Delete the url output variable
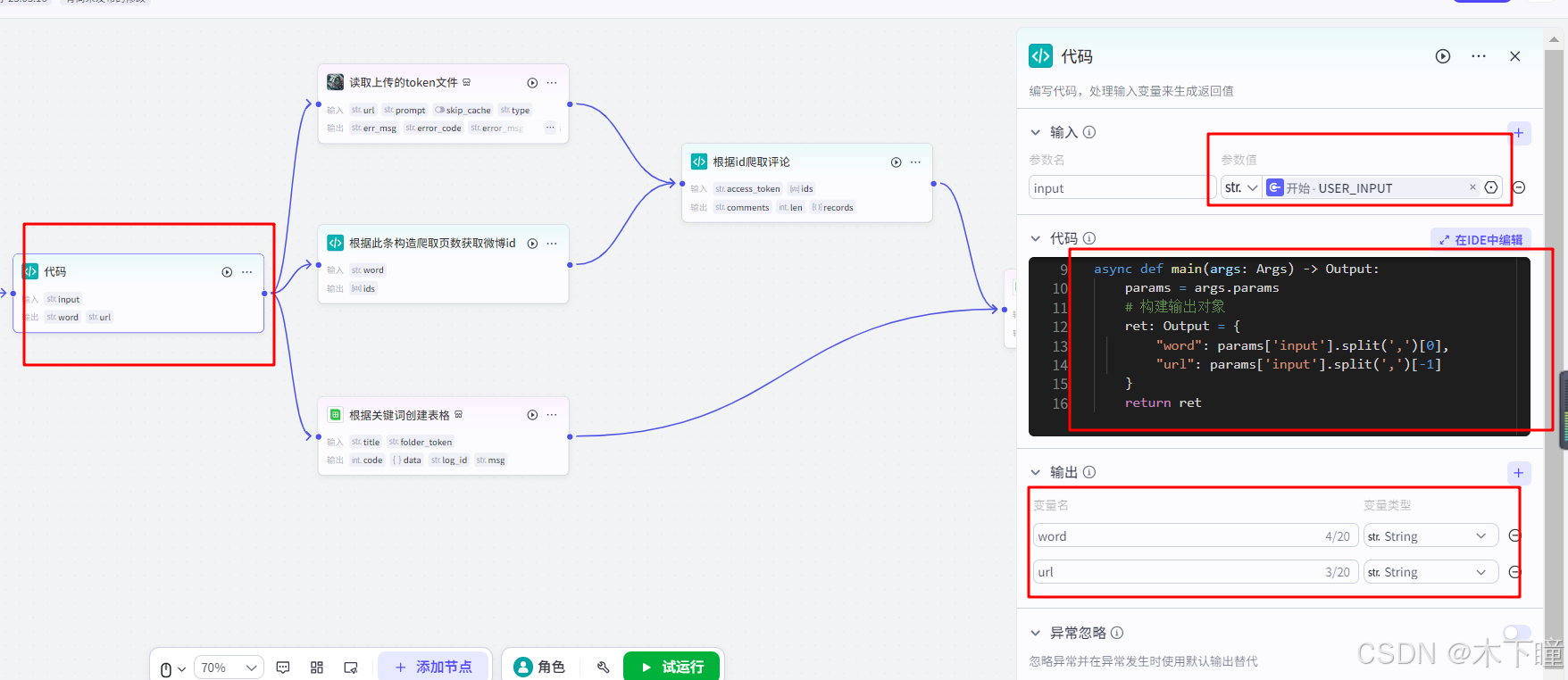This screenshot has height=680, width=1568. [1514, 571]
